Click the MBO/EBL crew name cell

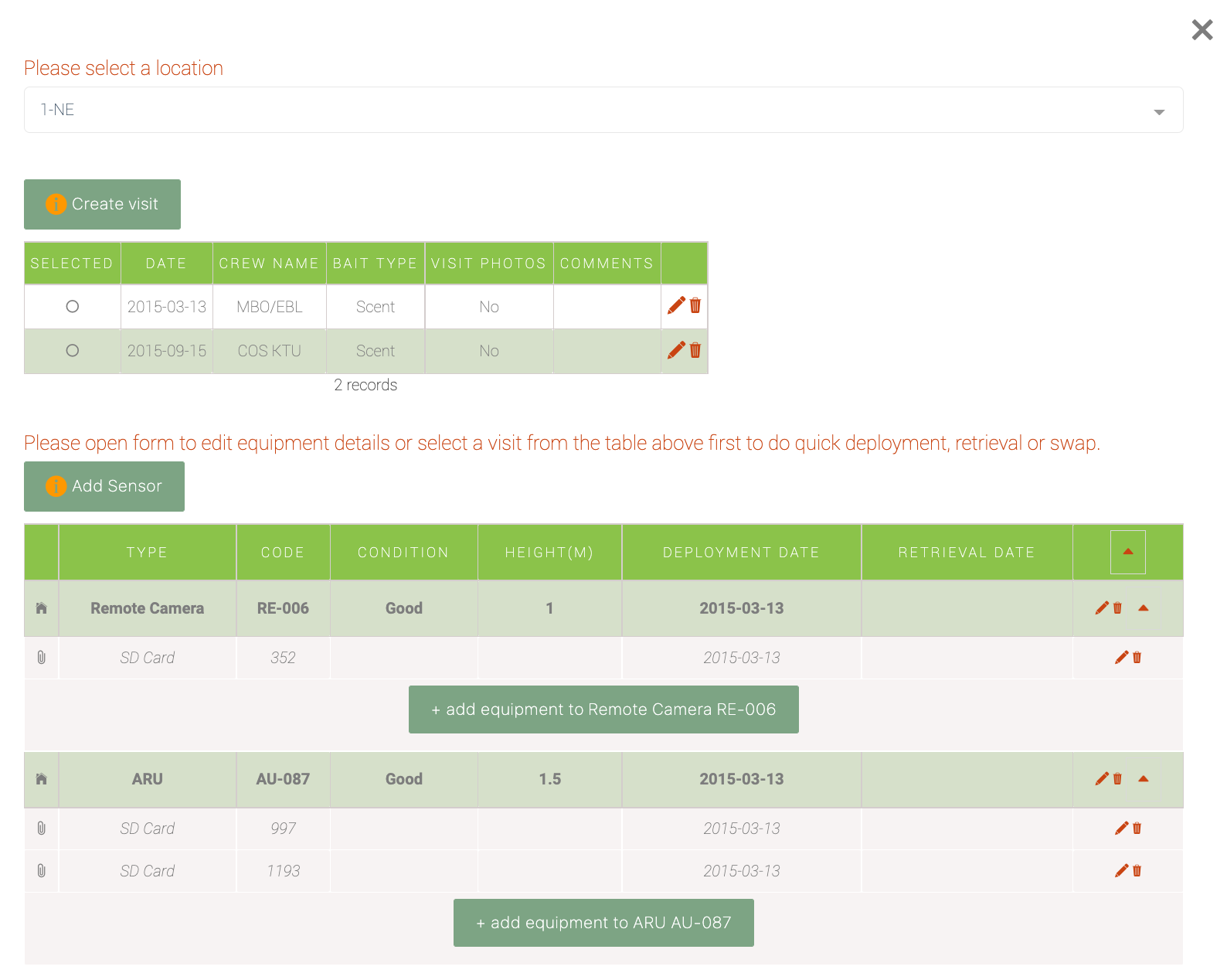270,307
